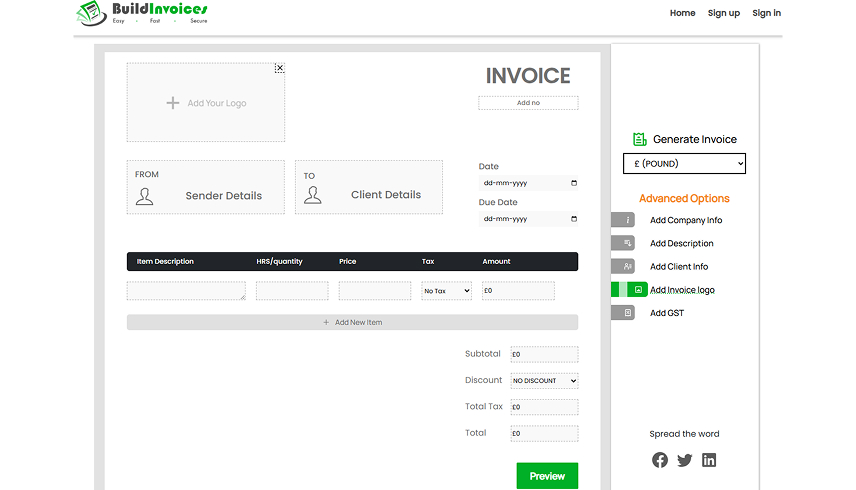Go to the Home menu item
Viewport: 856px width, 490px height.
coord(682,13)
